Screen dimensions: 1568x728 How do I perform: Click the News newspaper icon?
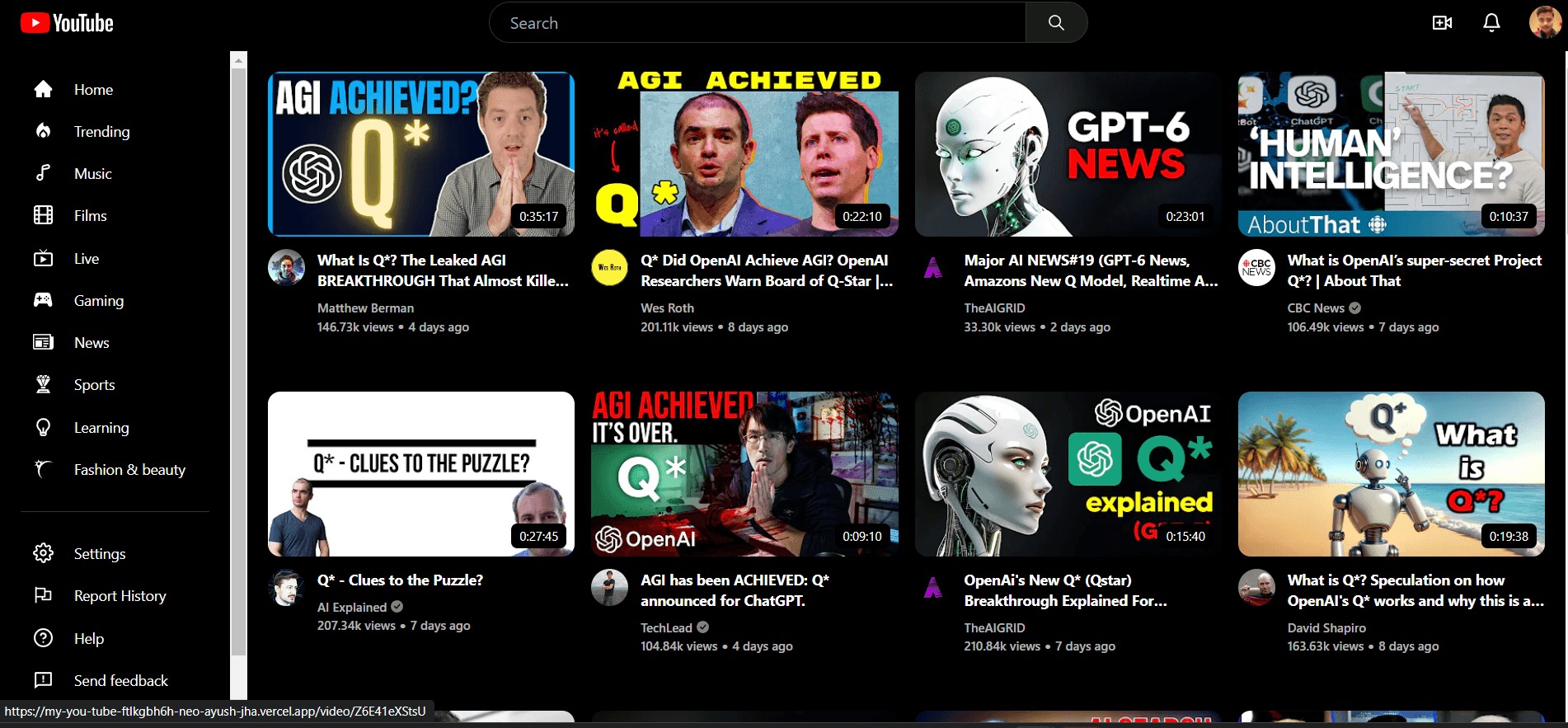(43, 342)
